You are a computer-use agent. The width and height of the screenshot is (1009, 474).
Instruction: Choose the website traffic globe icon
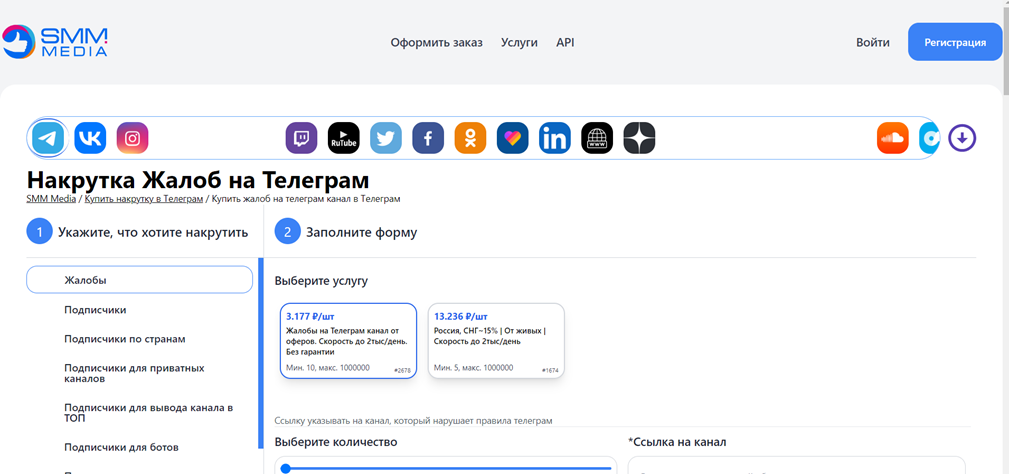pos(597,138)
